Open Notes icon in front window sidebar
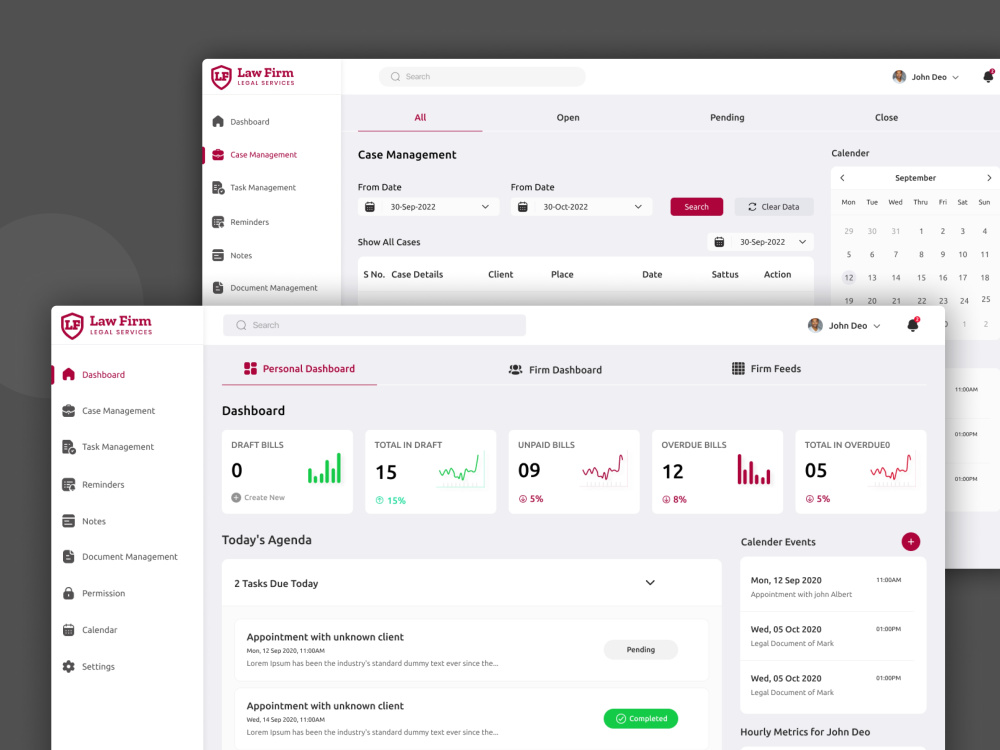 tap(68, 521)
